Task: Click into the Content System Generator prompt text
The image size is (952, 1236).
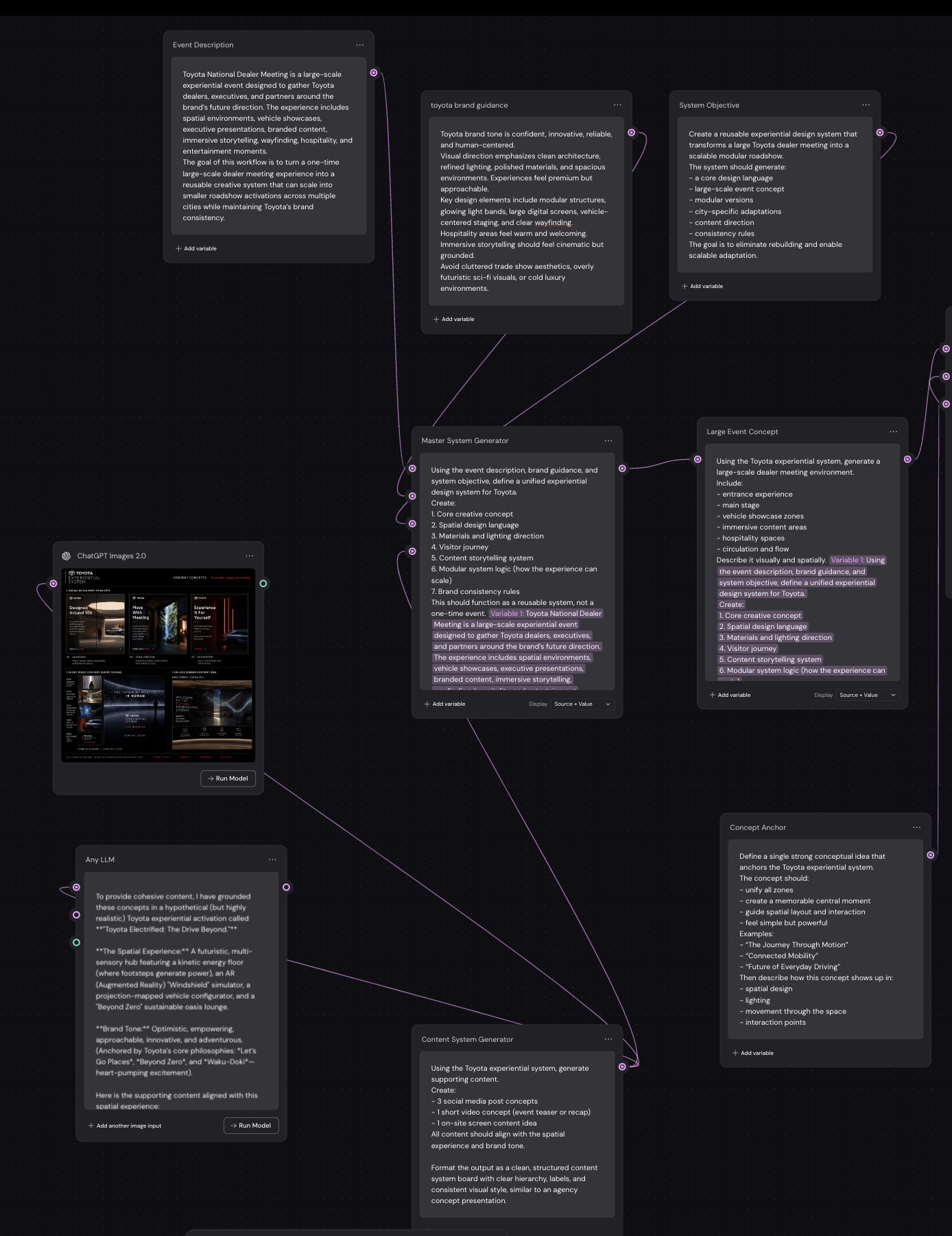Action: 517,1134
